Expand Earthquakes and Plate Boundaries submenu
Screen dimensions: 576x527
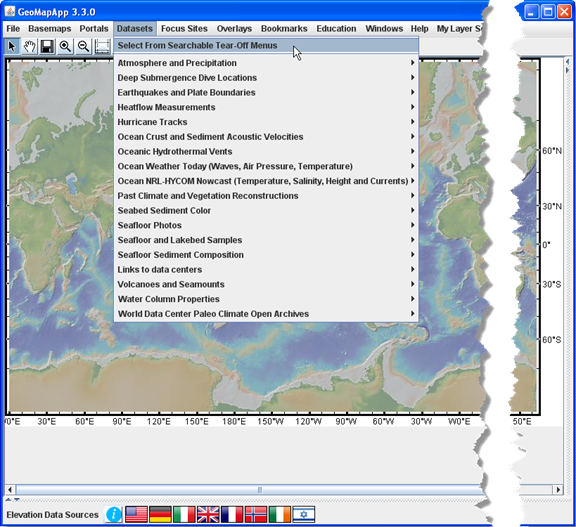pos(266,92)
